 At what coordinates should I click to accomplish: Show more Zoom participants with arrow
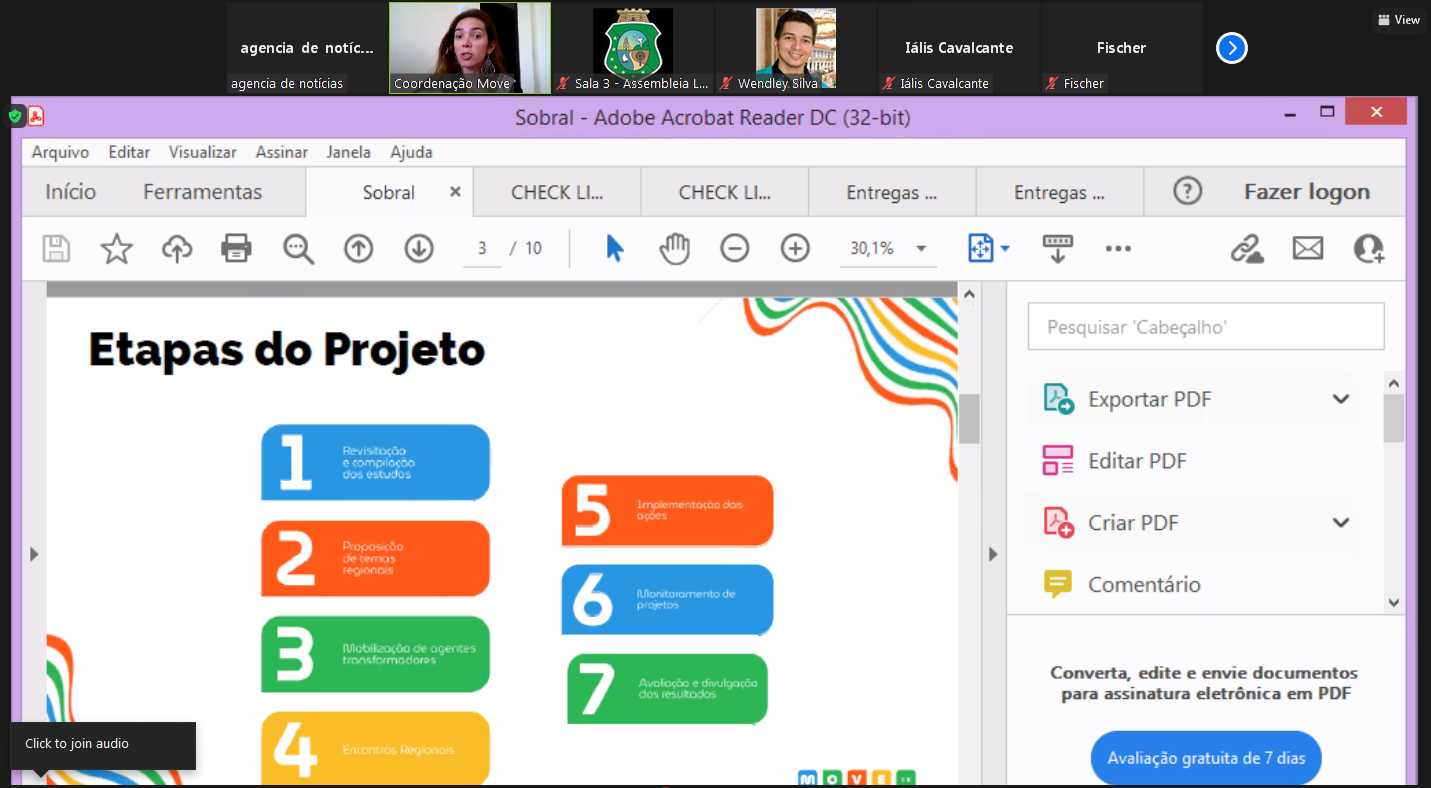(1232, 48)
